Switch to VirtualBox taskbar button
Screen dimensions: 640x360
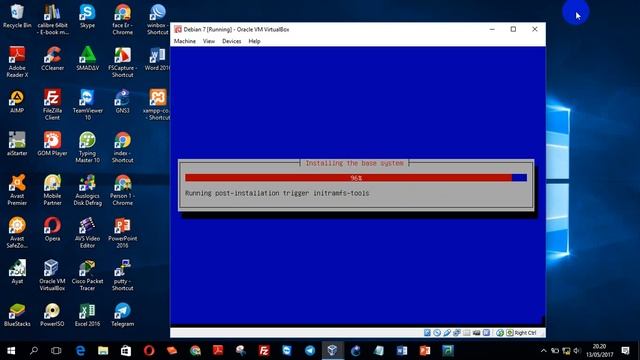[x=332, y=351]
